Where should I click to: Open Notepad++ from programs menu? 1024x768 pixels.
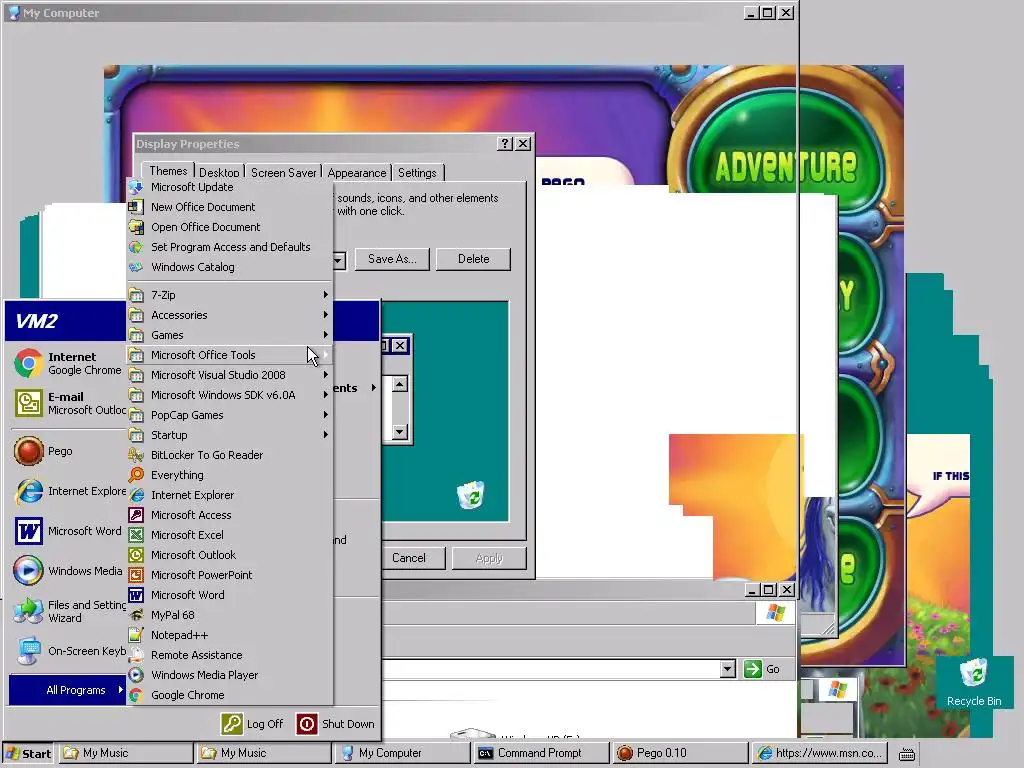click(x=230, y=635)
